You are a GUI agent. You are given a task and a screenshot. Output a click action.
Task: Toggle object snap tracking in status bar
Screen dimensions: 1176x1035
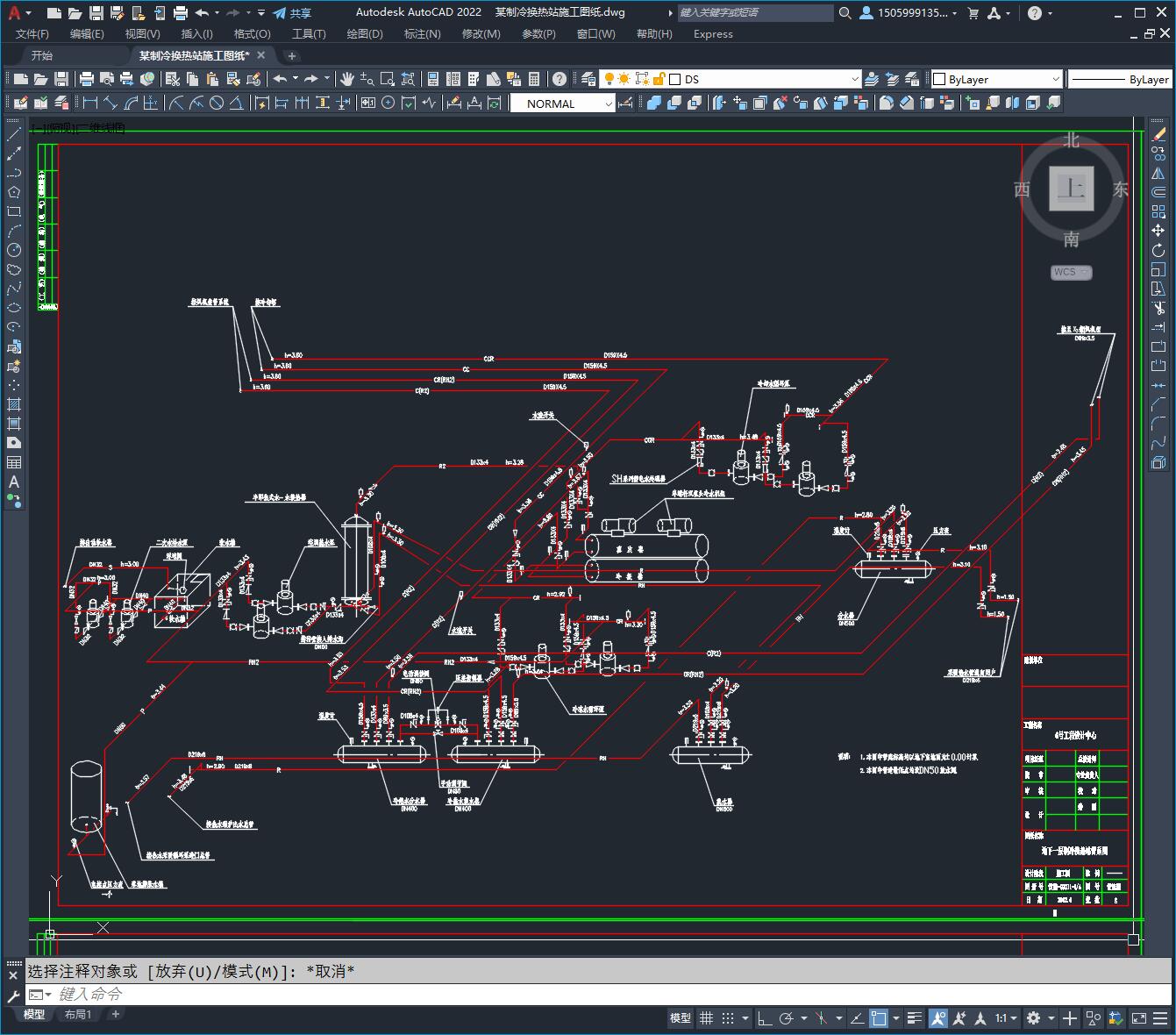tap(856, 1018)
